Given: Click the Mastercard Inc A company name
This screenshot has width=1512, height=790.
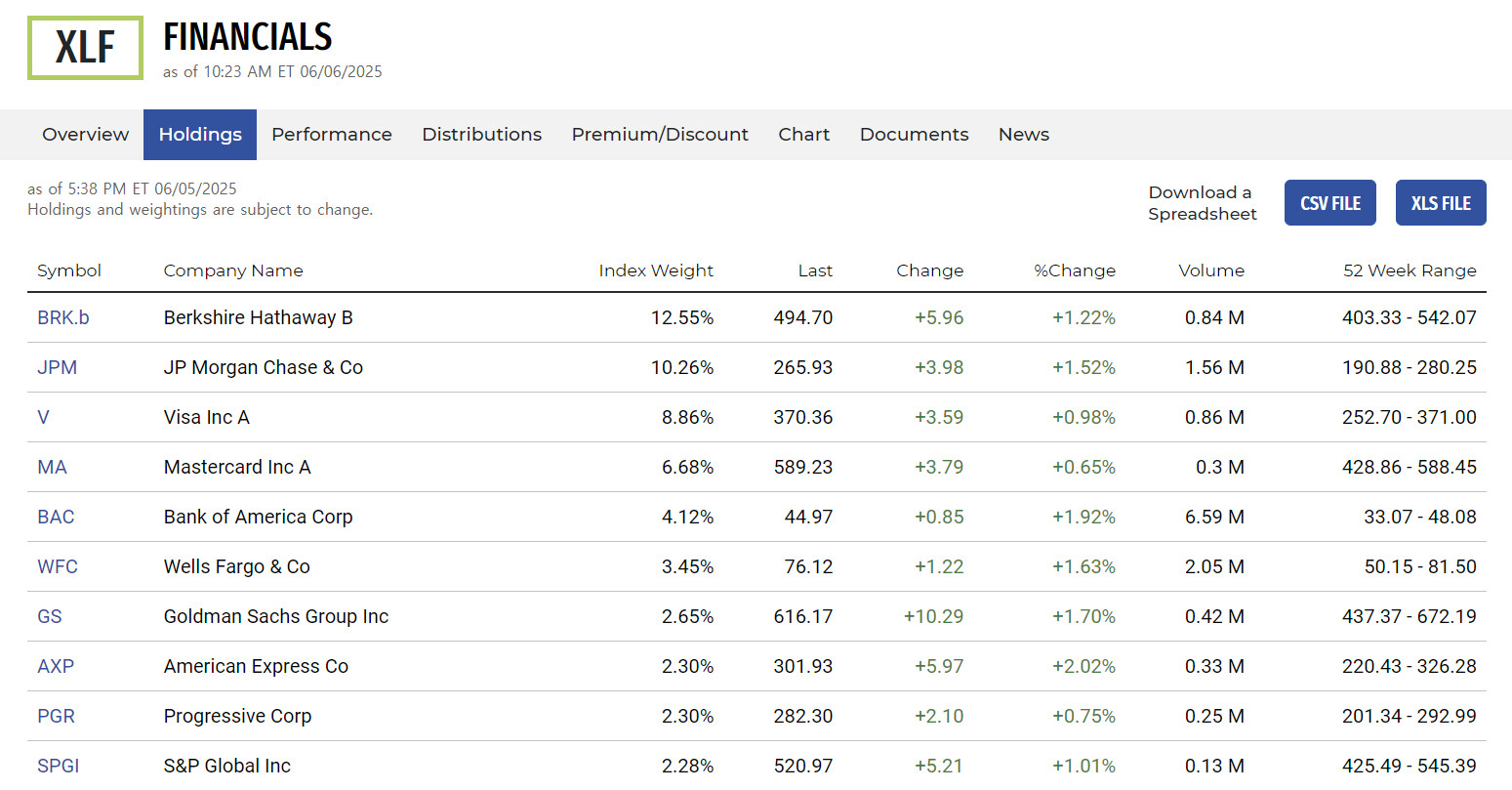Looking at the screenshot, I should (x=237, y=468).
